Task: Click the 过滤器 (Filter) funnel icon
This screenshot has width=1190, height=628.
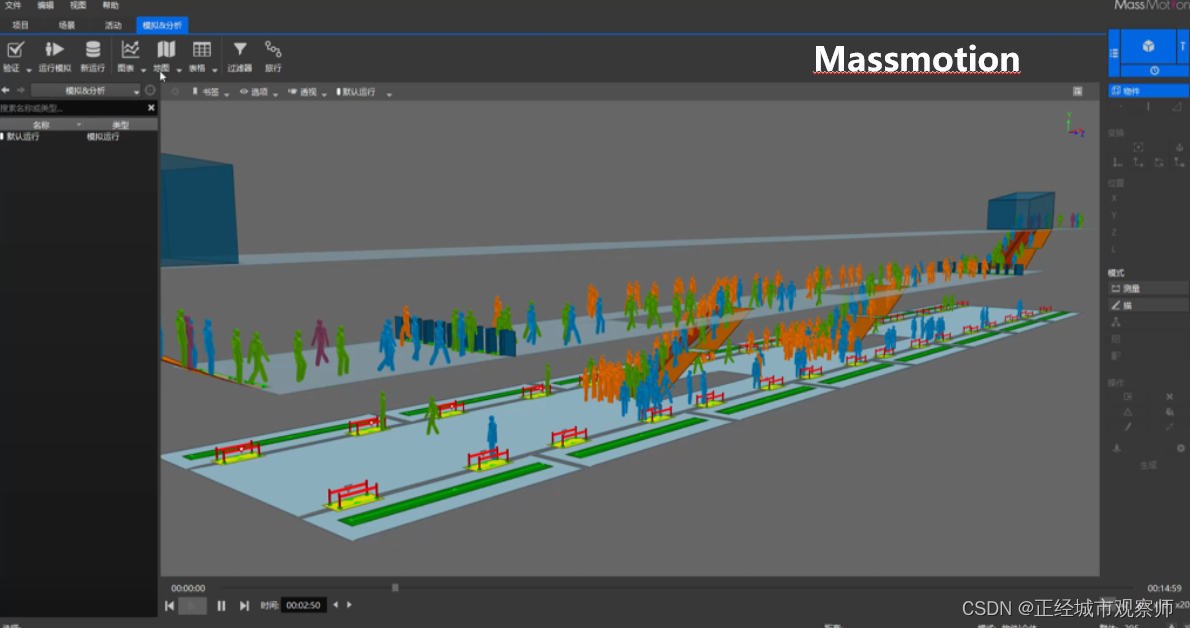Action: pyautogui.click(x=240, y=50)
